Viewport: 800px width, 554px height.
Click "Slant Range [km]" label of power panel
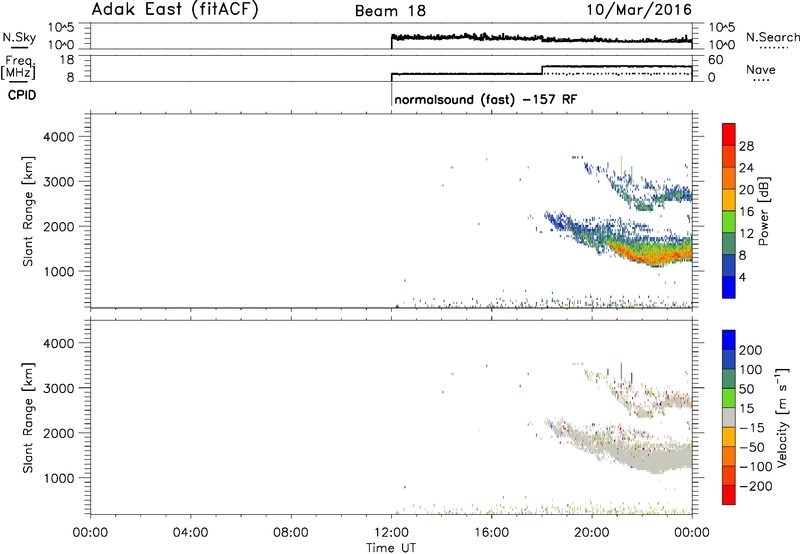28,211
